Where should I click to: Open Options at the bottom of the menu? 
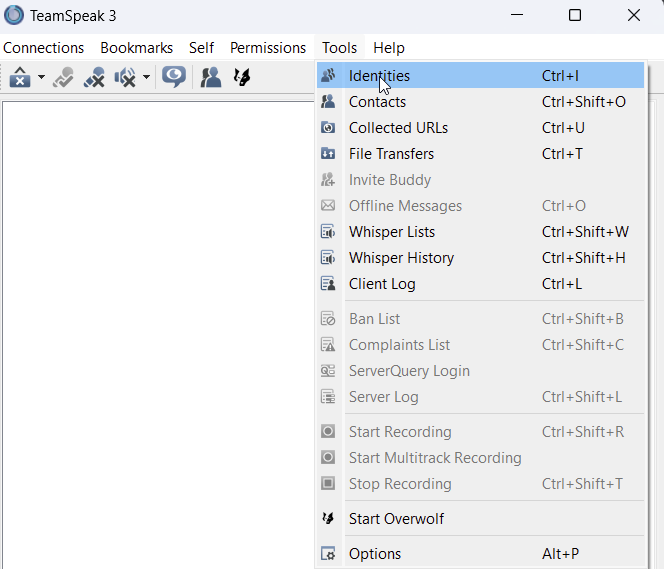[375, 554]
